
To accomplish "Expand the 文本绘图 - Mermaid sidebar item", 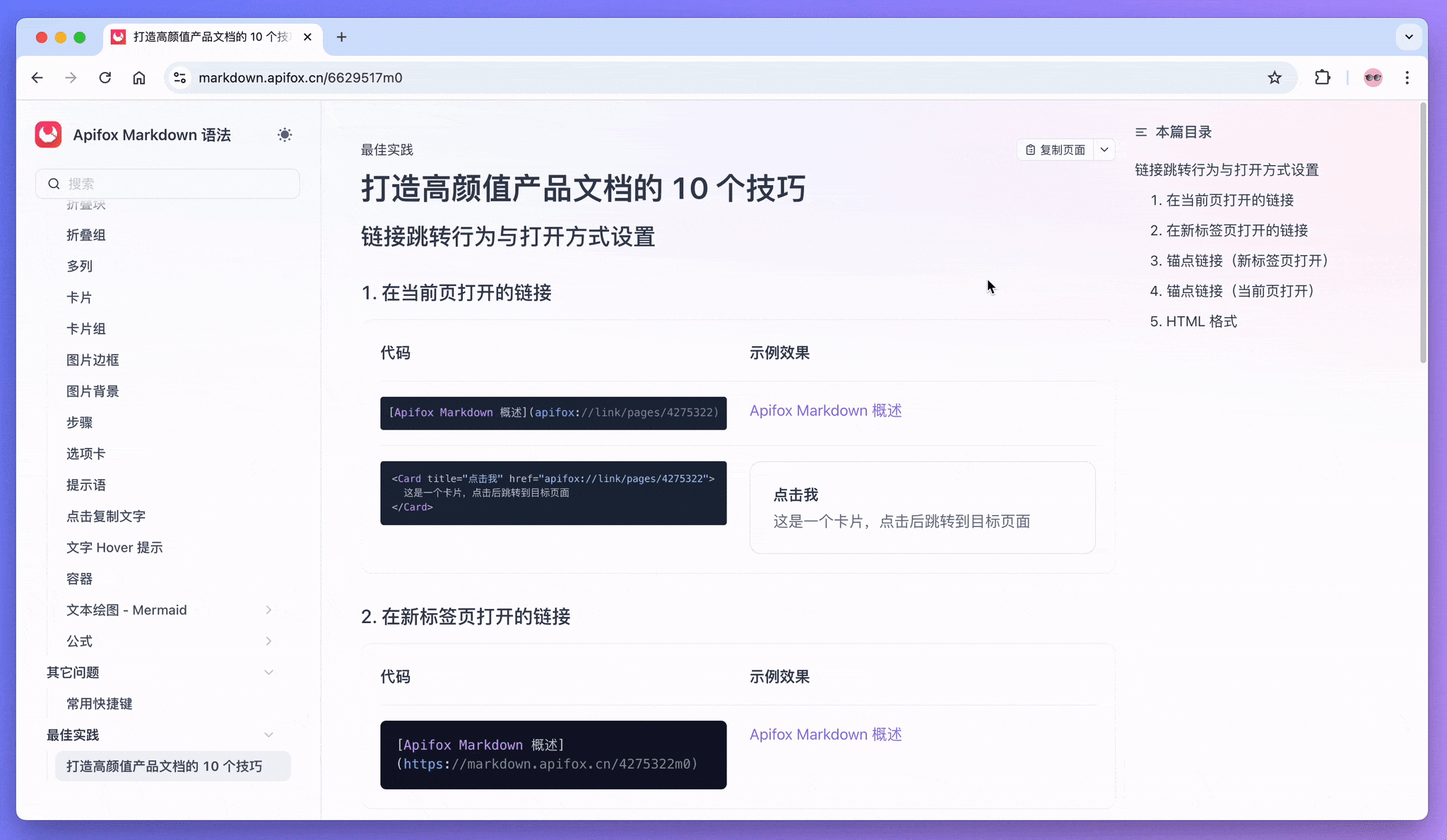I will tap(268, 610).
